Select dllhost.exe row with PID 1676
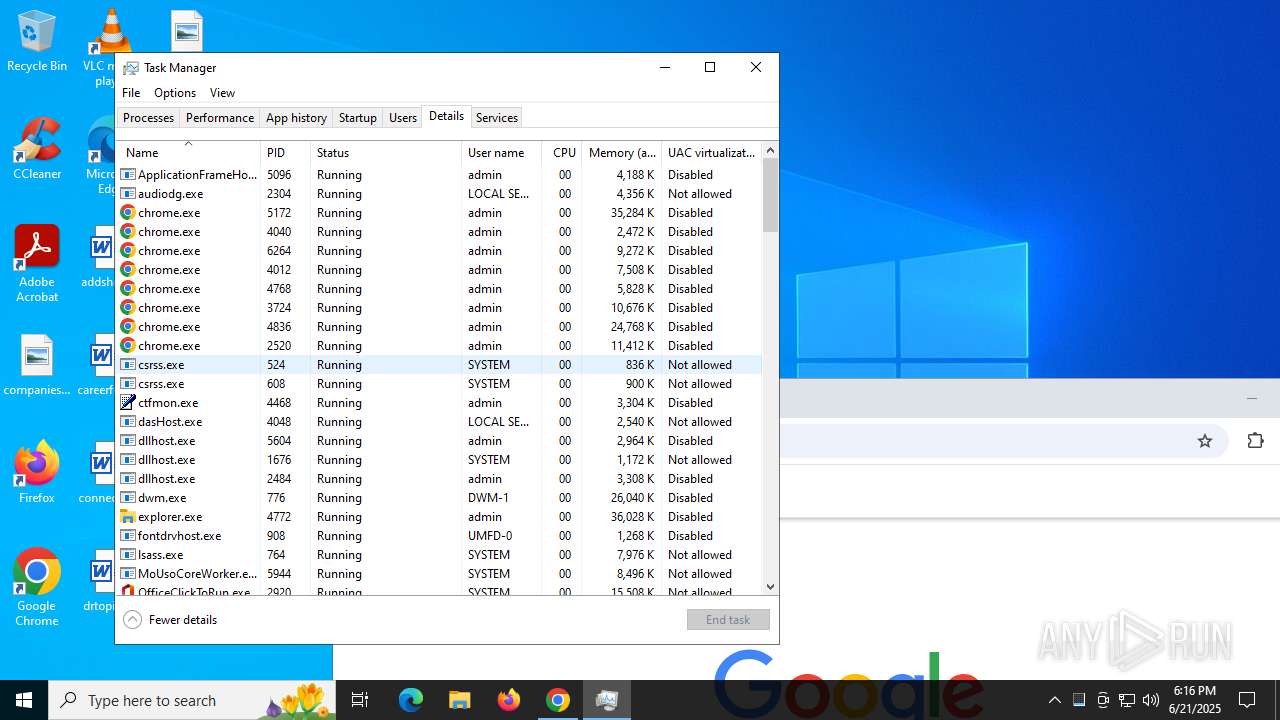Screen dimensions: 1280x720 (x=439, y=460)
